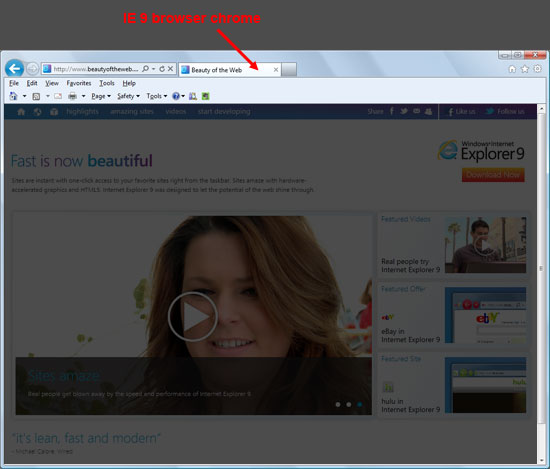Screen dimensions: 550x469
Task: Open the address bar autocomplete dropdown arrow
Action: (154, 69)
